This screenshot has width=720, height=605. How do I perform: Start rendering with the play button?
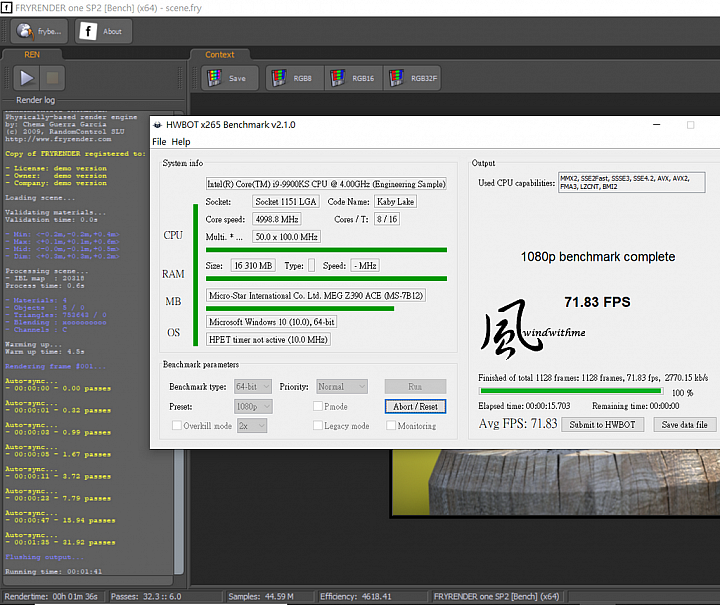click(27, 78)
